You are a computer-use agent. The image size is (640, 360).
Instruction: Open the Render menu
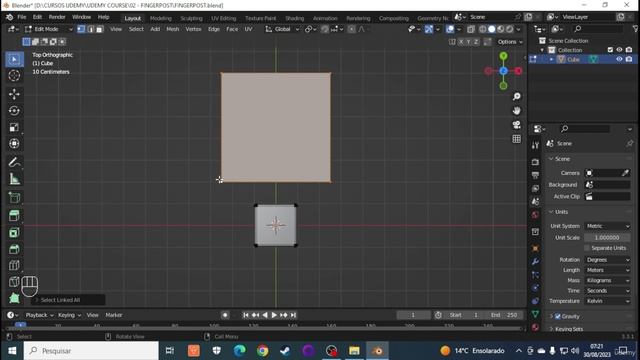click(57, 17)
